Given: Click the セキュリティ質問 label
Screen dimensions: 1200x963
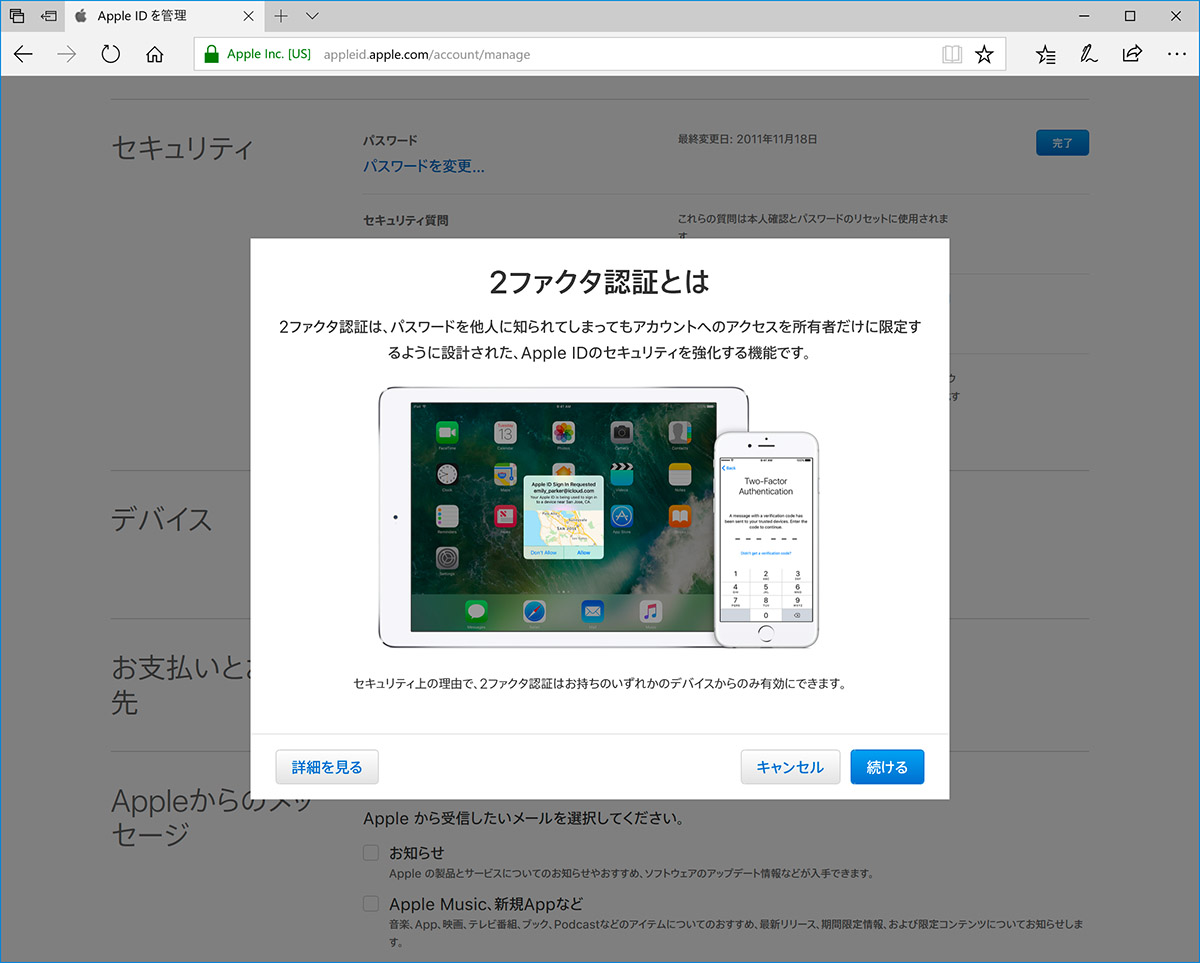Looking at the screenshot, I should pos(405,220).
